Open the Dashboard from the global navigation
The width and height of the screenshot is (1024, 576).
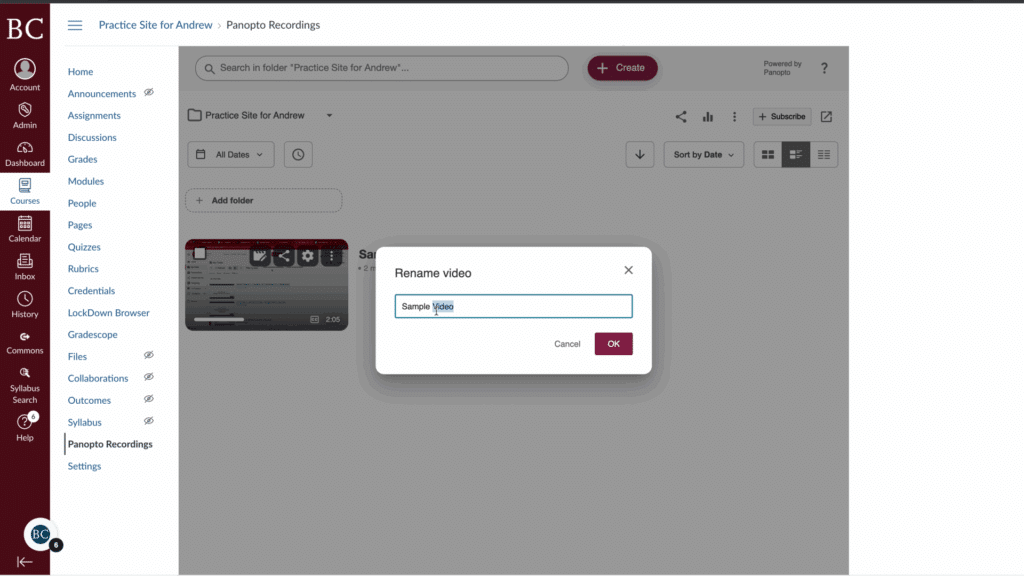click(x=25, y=152)
